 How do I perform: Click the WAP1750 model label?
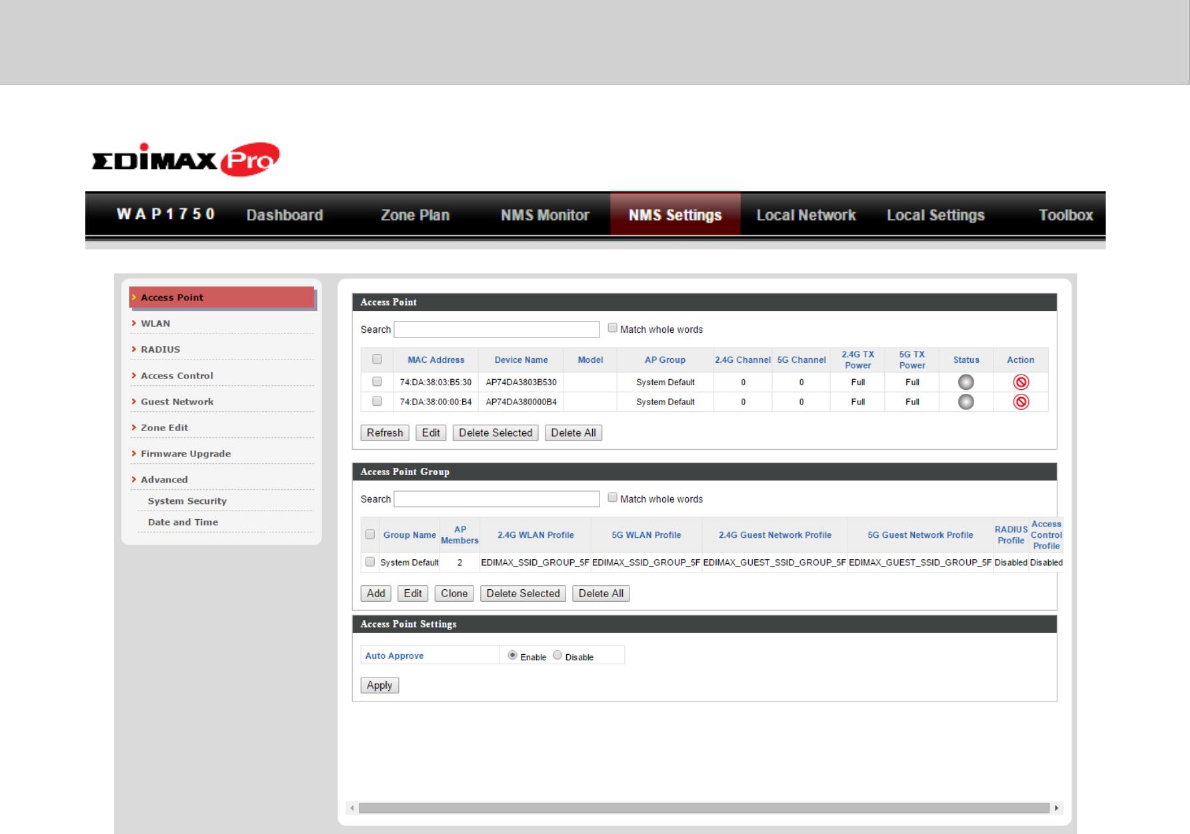(165, 214)
